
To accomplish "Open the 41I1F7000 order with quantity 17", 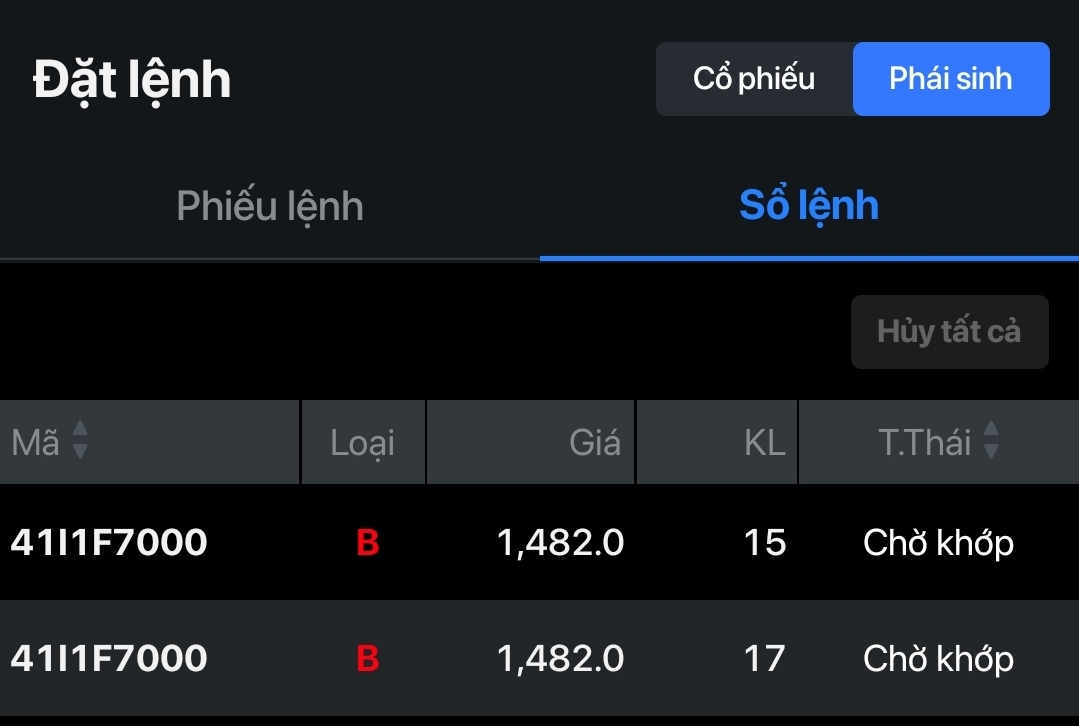I will tap(540, 658).
